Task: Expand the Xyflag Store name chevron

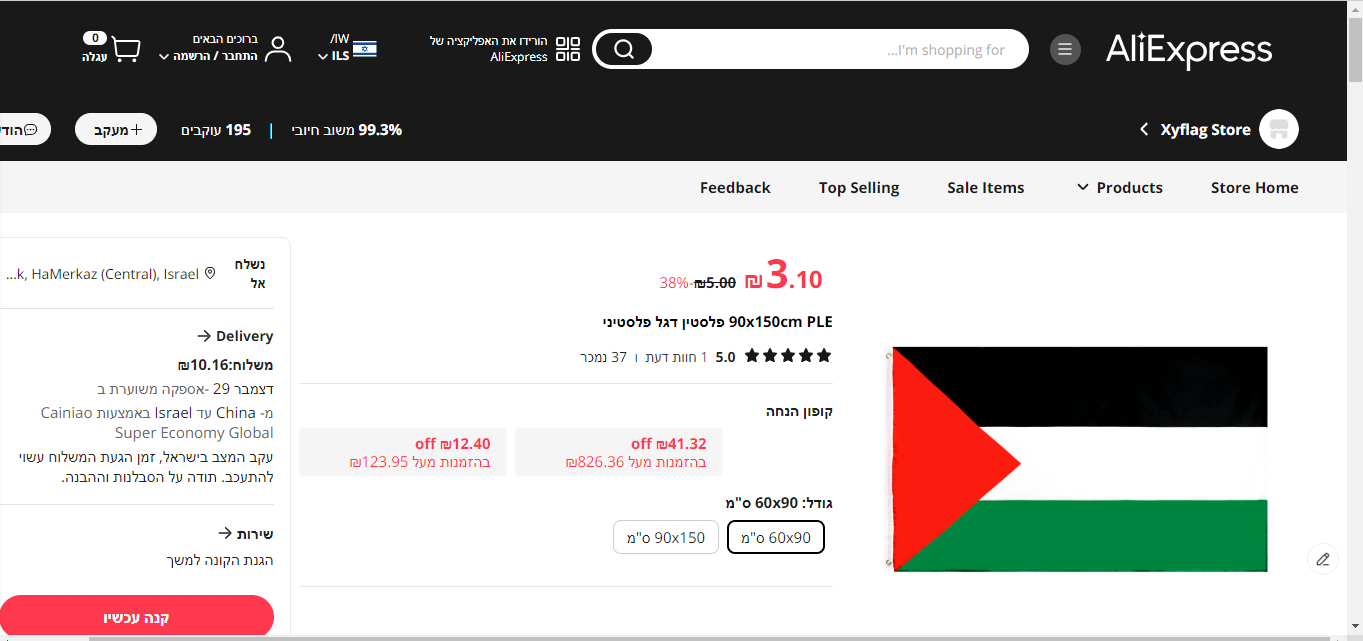Action: [x=1144, y=129]
